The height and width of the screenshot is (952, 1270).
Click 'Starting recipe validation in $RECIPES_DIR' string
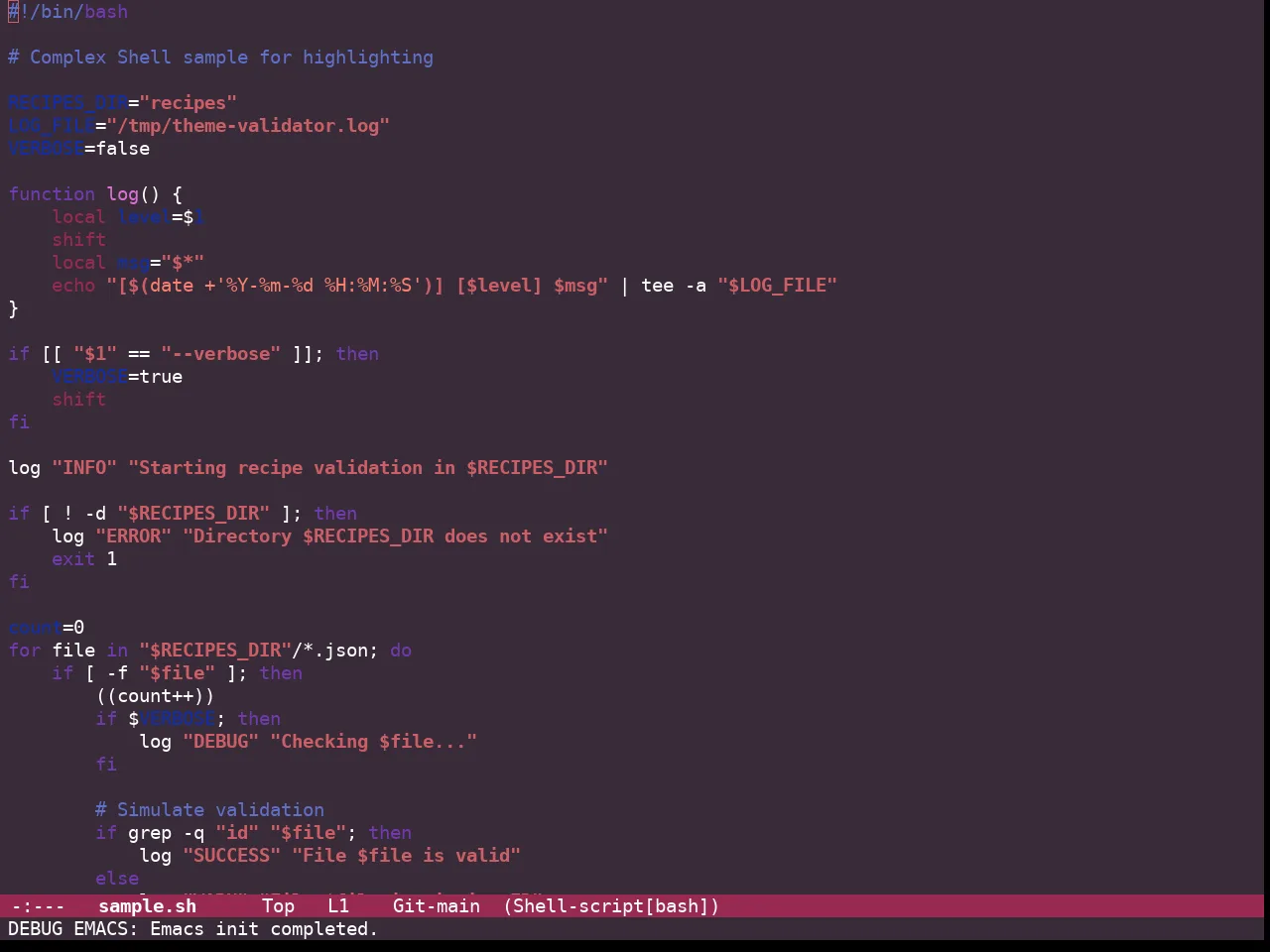pyautogui.click(x=368, y=468)
